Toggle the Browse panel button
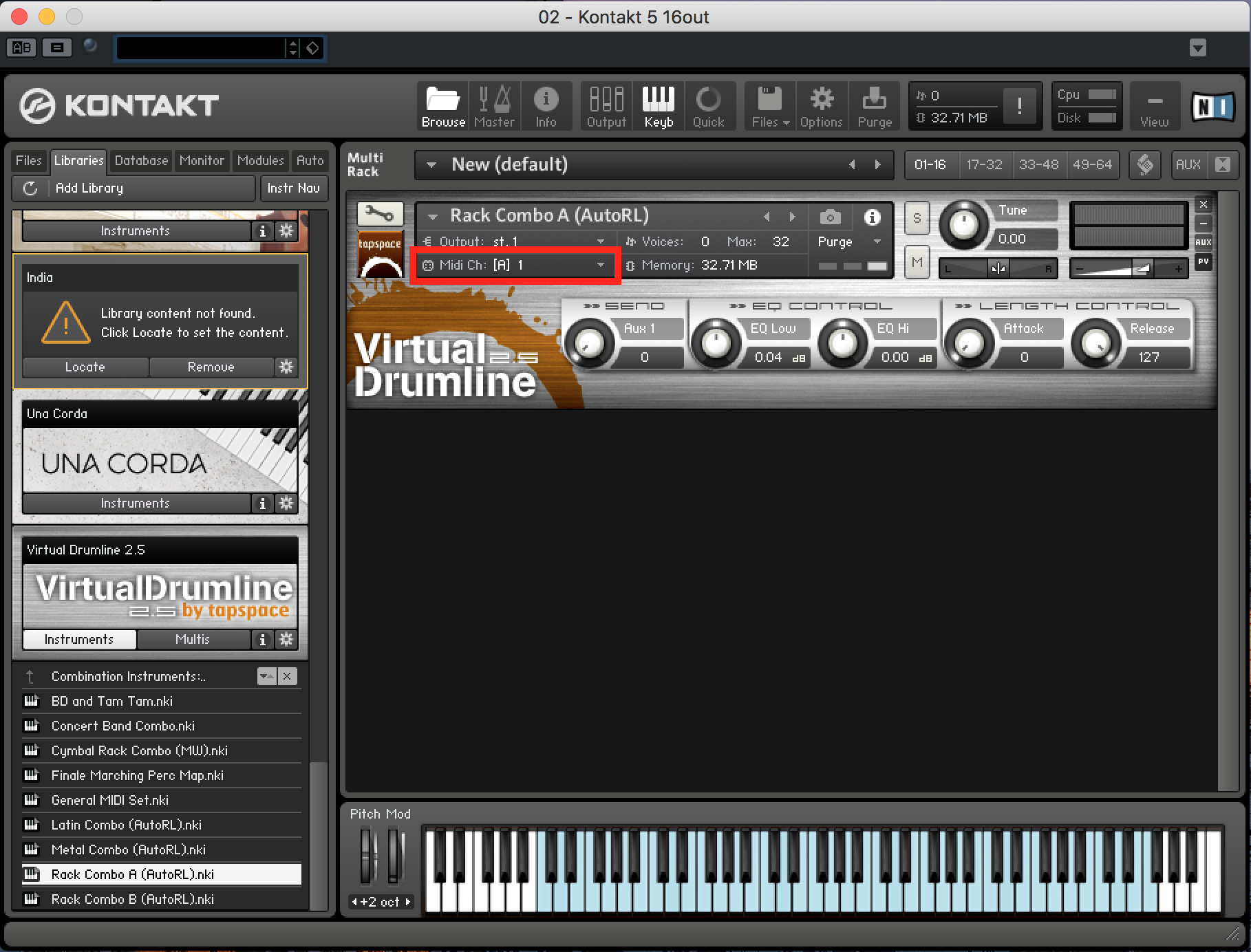The width and height of the screenshot is (1251, 952). tap(443, 106)
